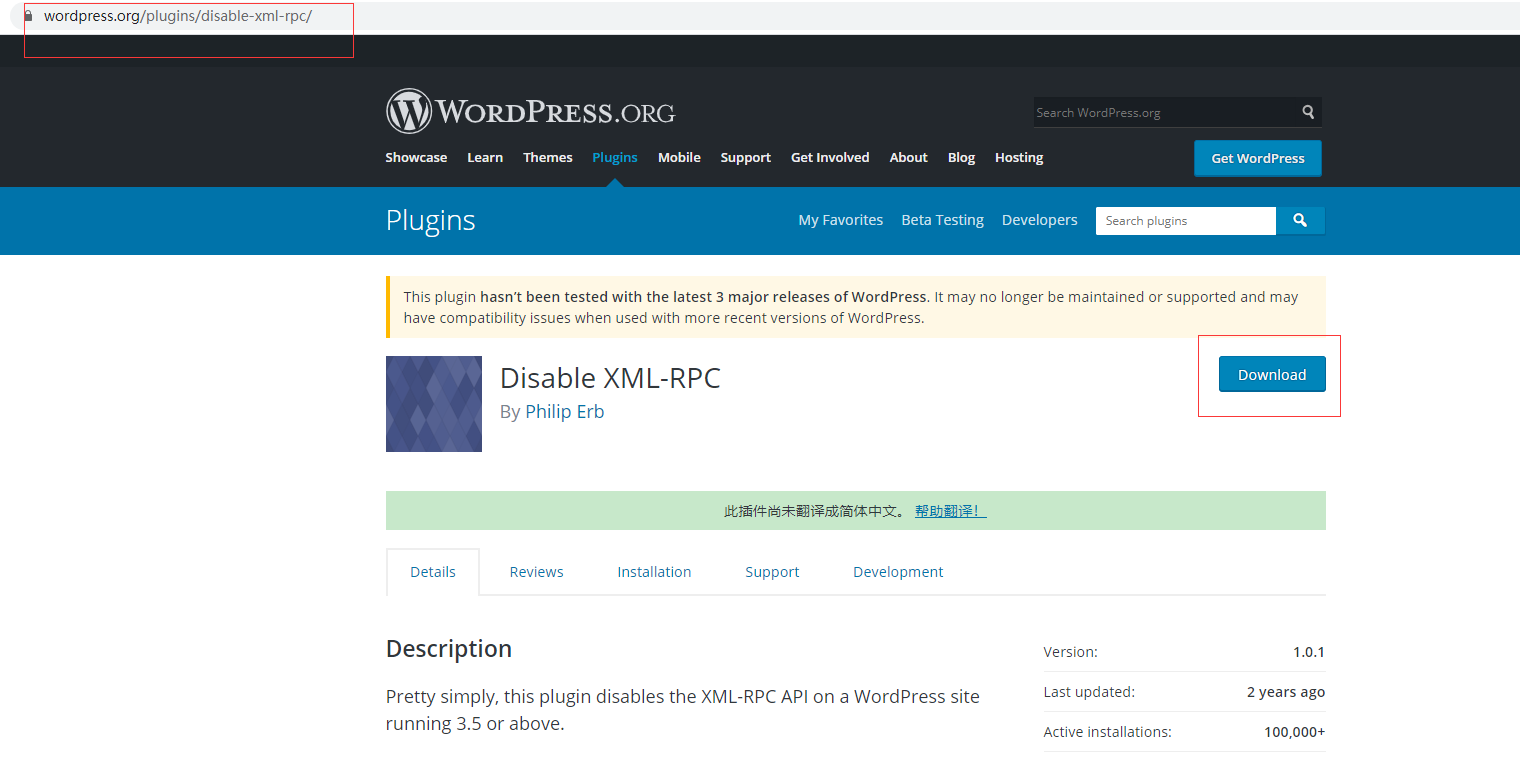Go to the Blog page

click(x=961, y=157)
